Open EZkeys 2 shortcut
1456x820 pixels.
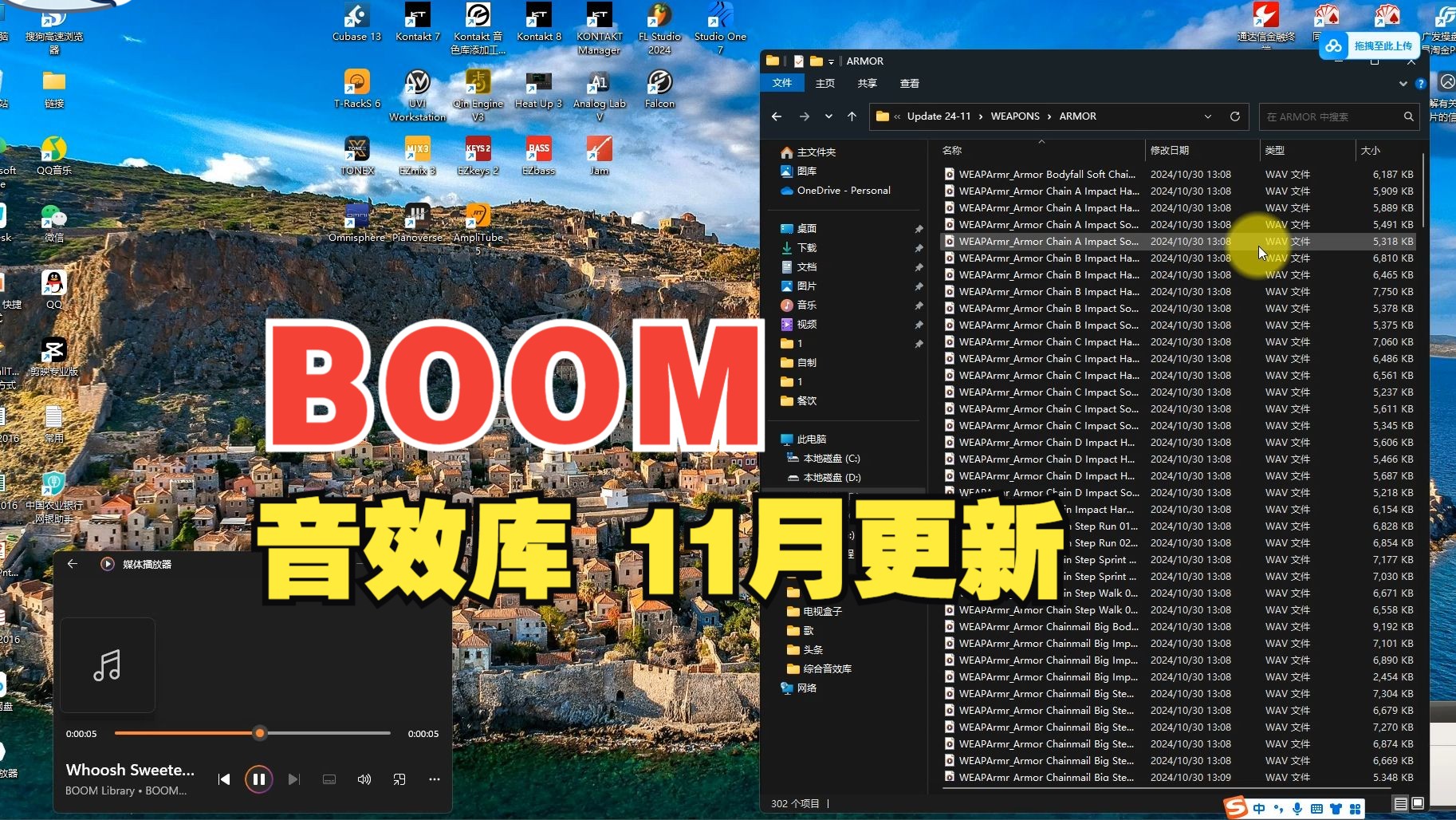(x=478, y=156)
